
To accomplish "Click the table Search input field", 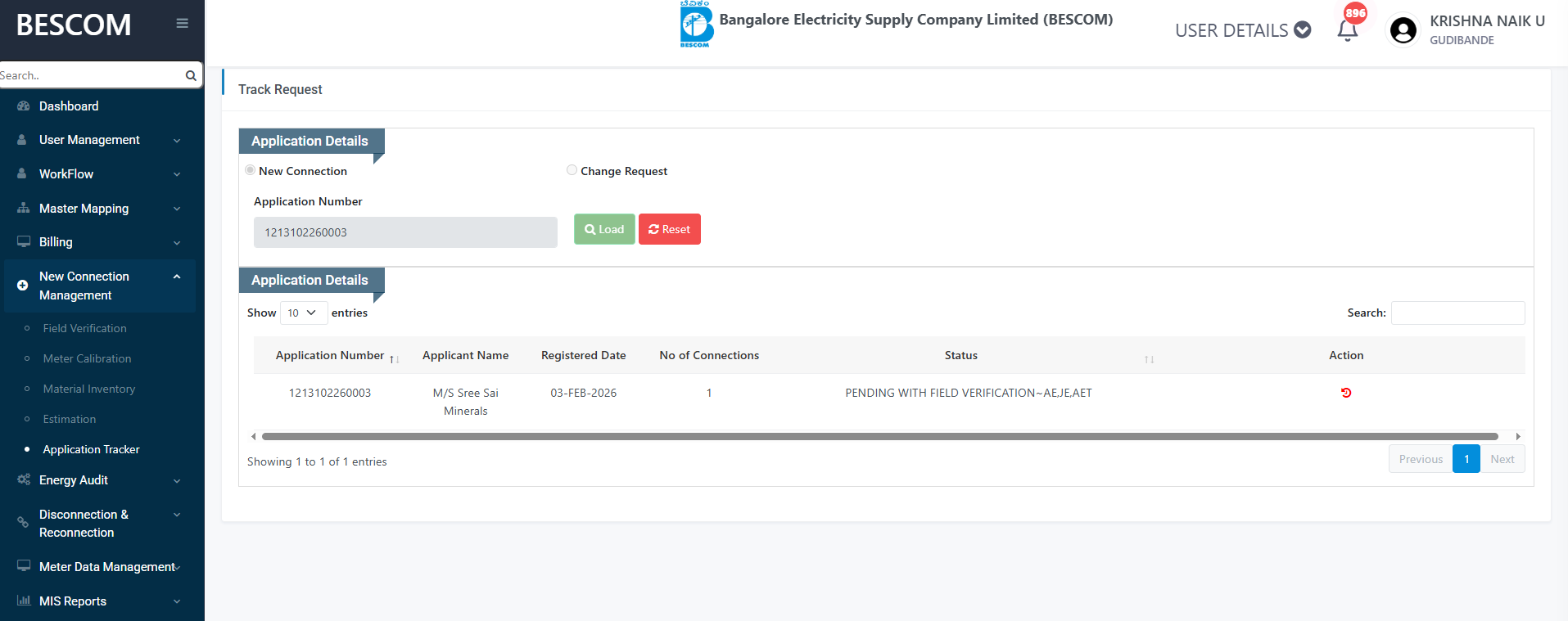I will click(1457, 313).
